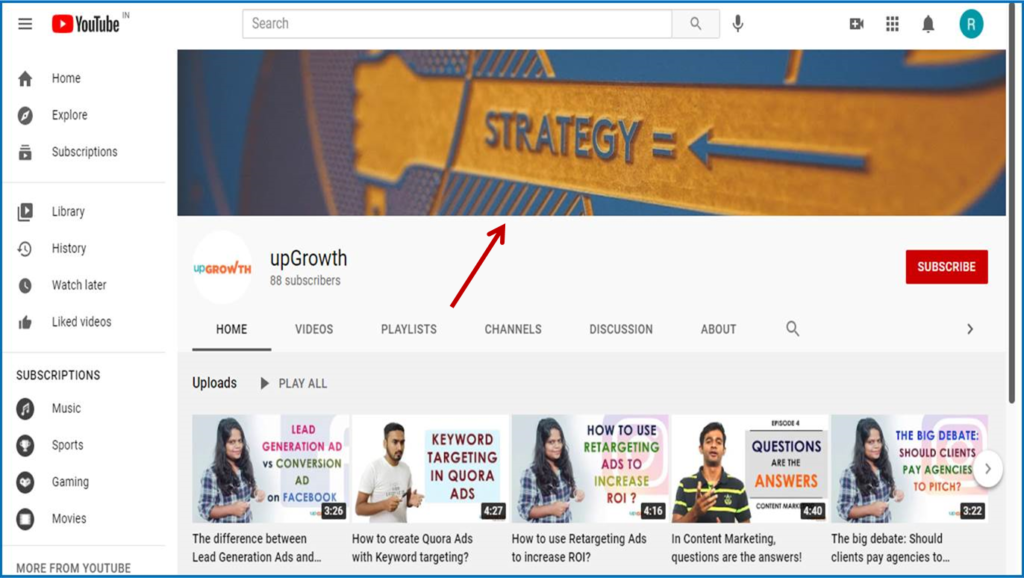This screenshot has width=1024, height=578.
Task: Click the Home icon in sidebar
Action: tap(25, 79)
